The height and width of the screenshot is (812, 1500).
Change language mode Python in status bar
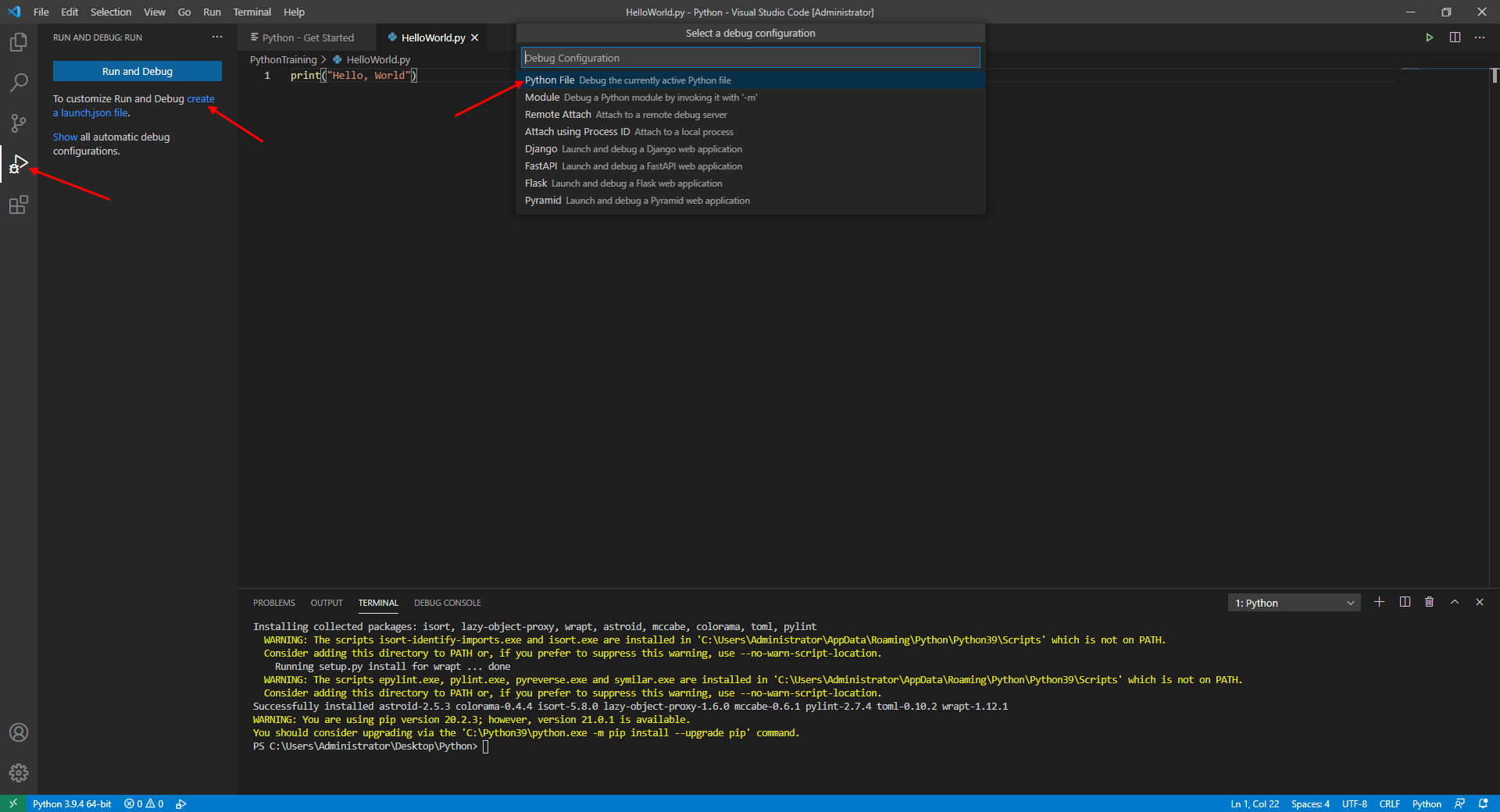click(1427, 803)
